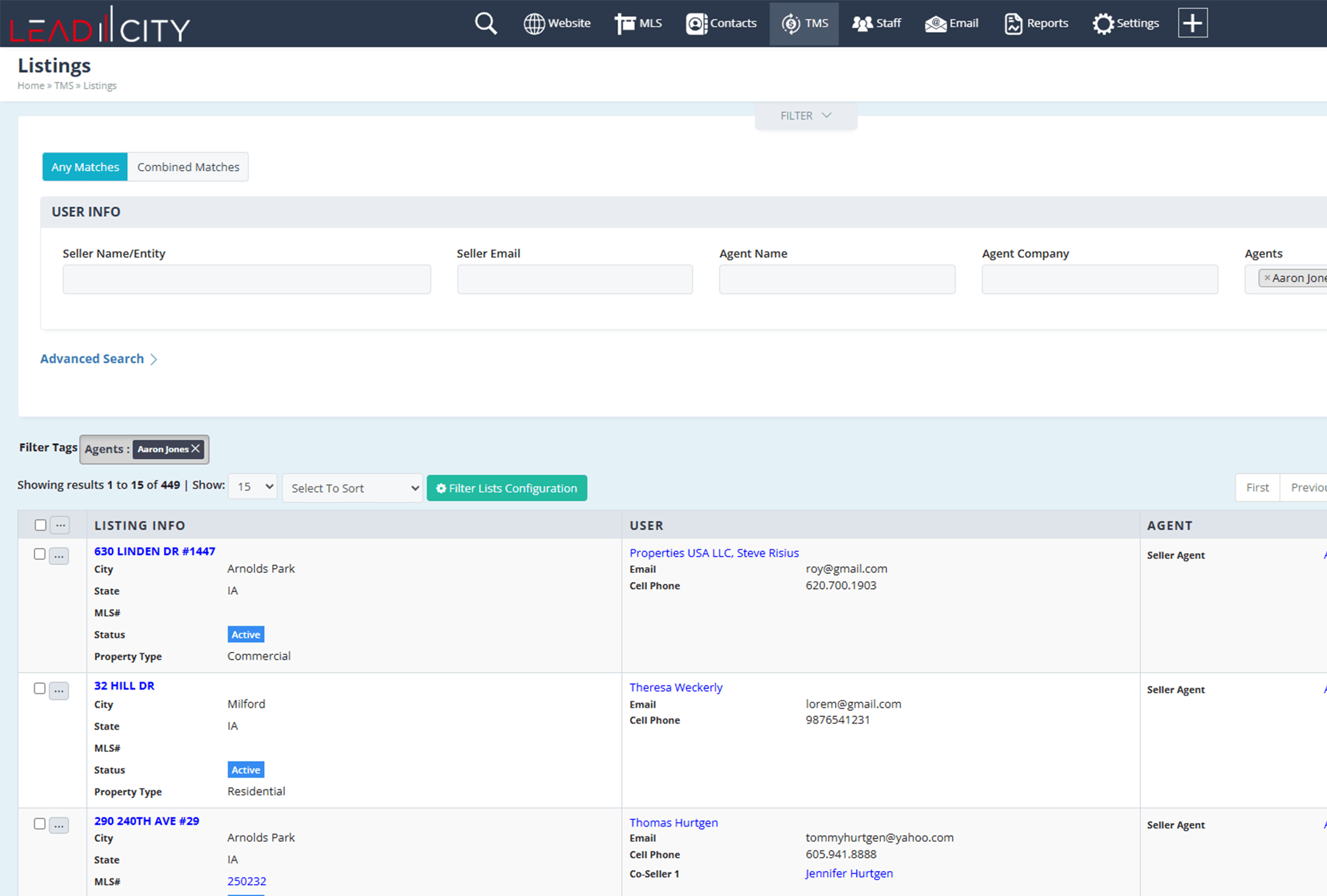Click the Seller Name/Entity input field
1327x896 pixels.
247,279
